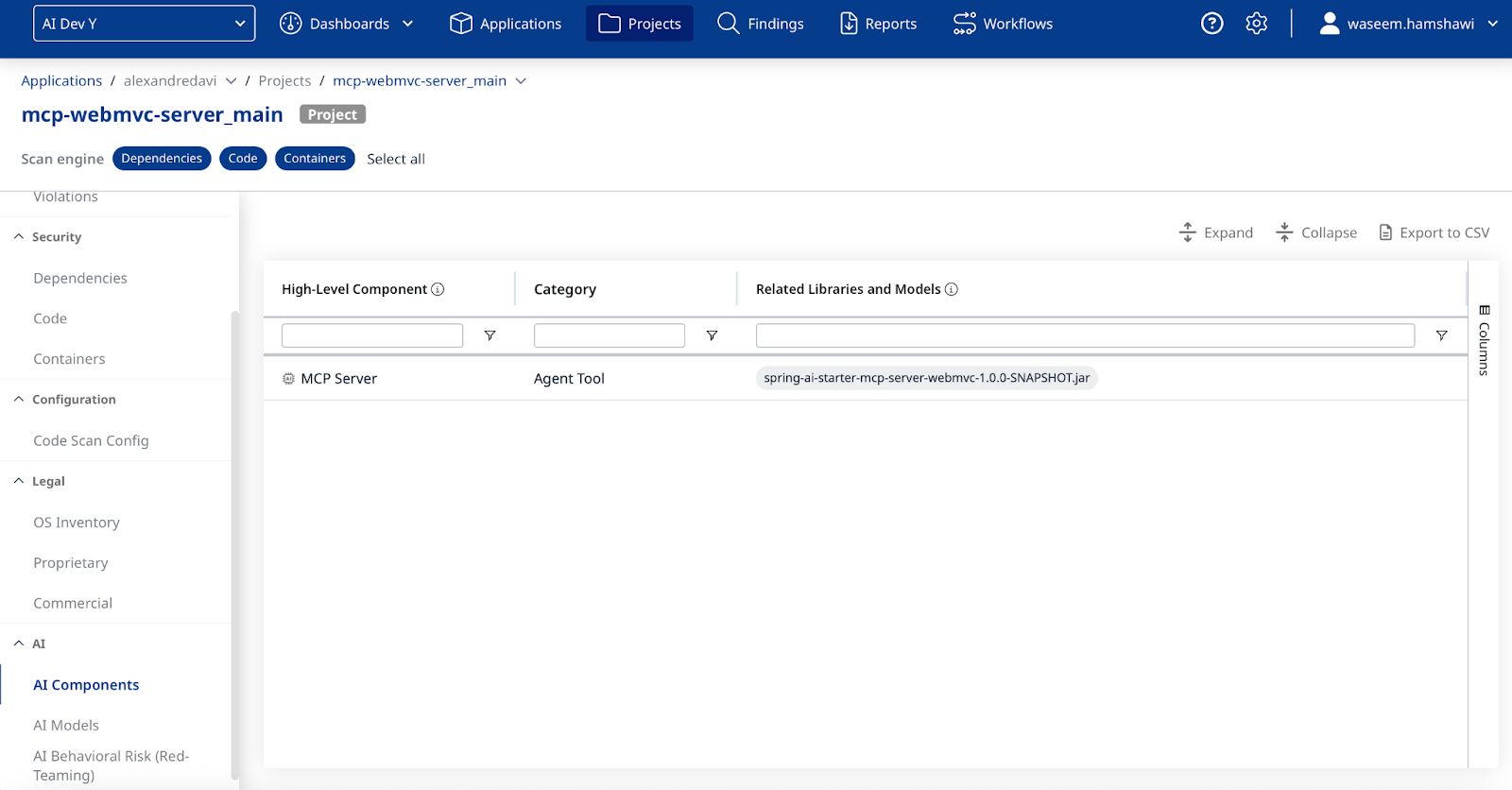The width and height of the screenshot is (1512, 790).
Task: Click the MCP Server row label
Action: coord(338,379)
